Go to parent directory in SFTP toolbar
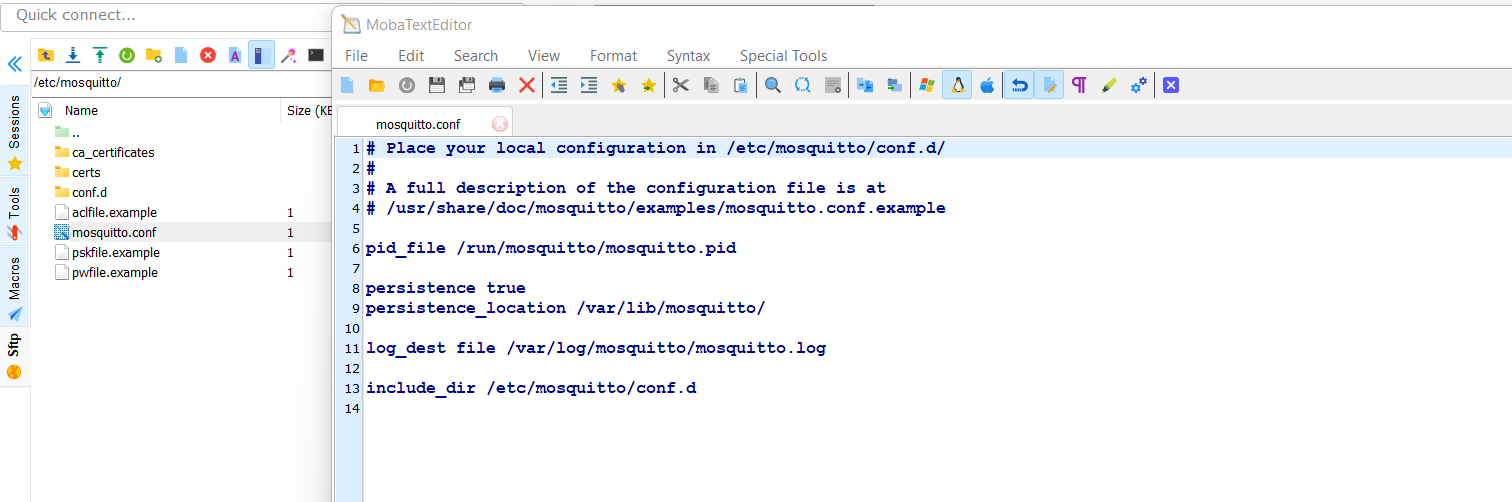This screenshot has height=502, width=1512. click(45, 55)
